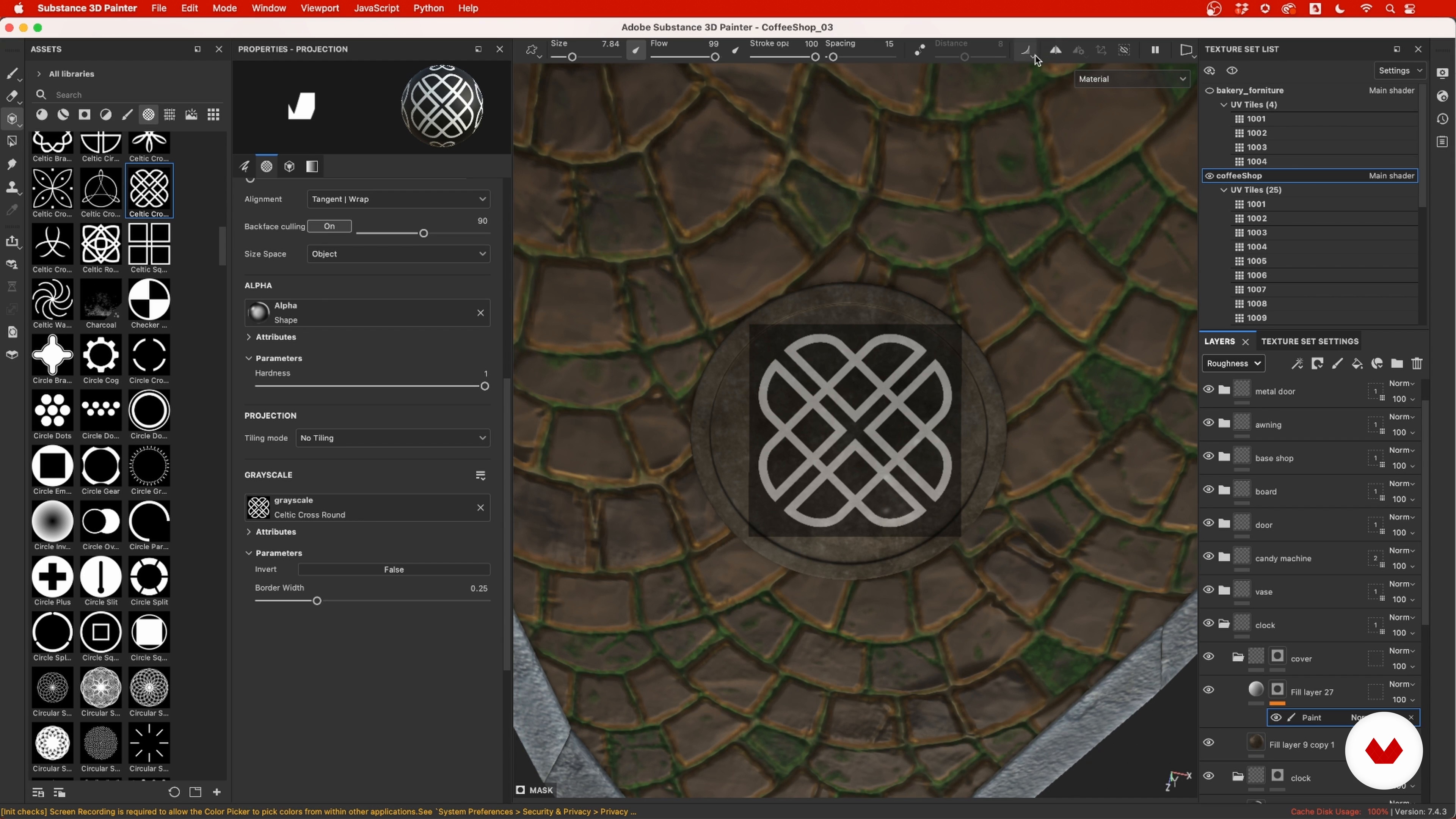Open the Texture Set Settings dropdown
1456x819 pixels.
[1401, 71]
